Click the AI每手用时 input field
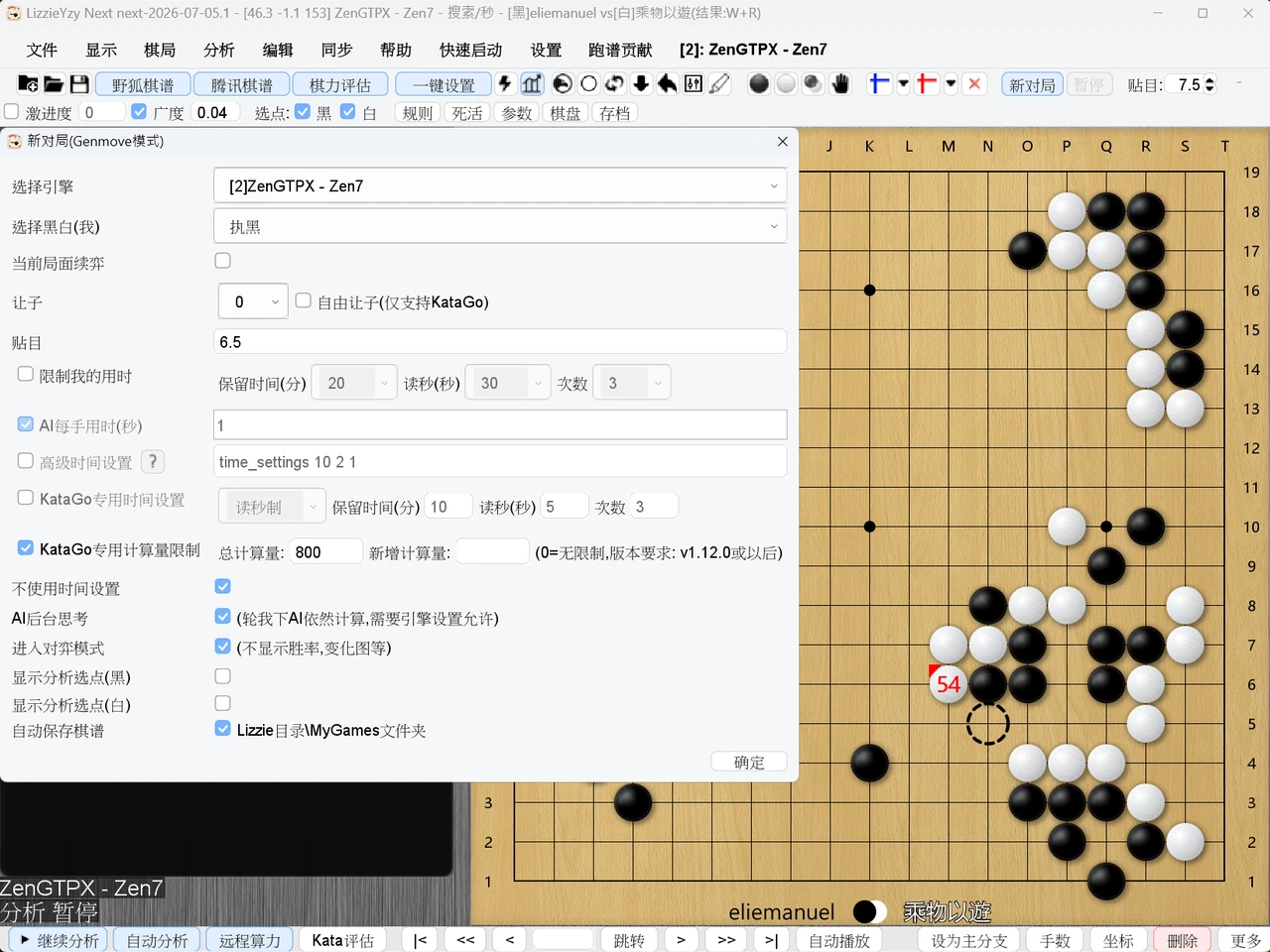Screen dimensions: 1270x952 500,424
